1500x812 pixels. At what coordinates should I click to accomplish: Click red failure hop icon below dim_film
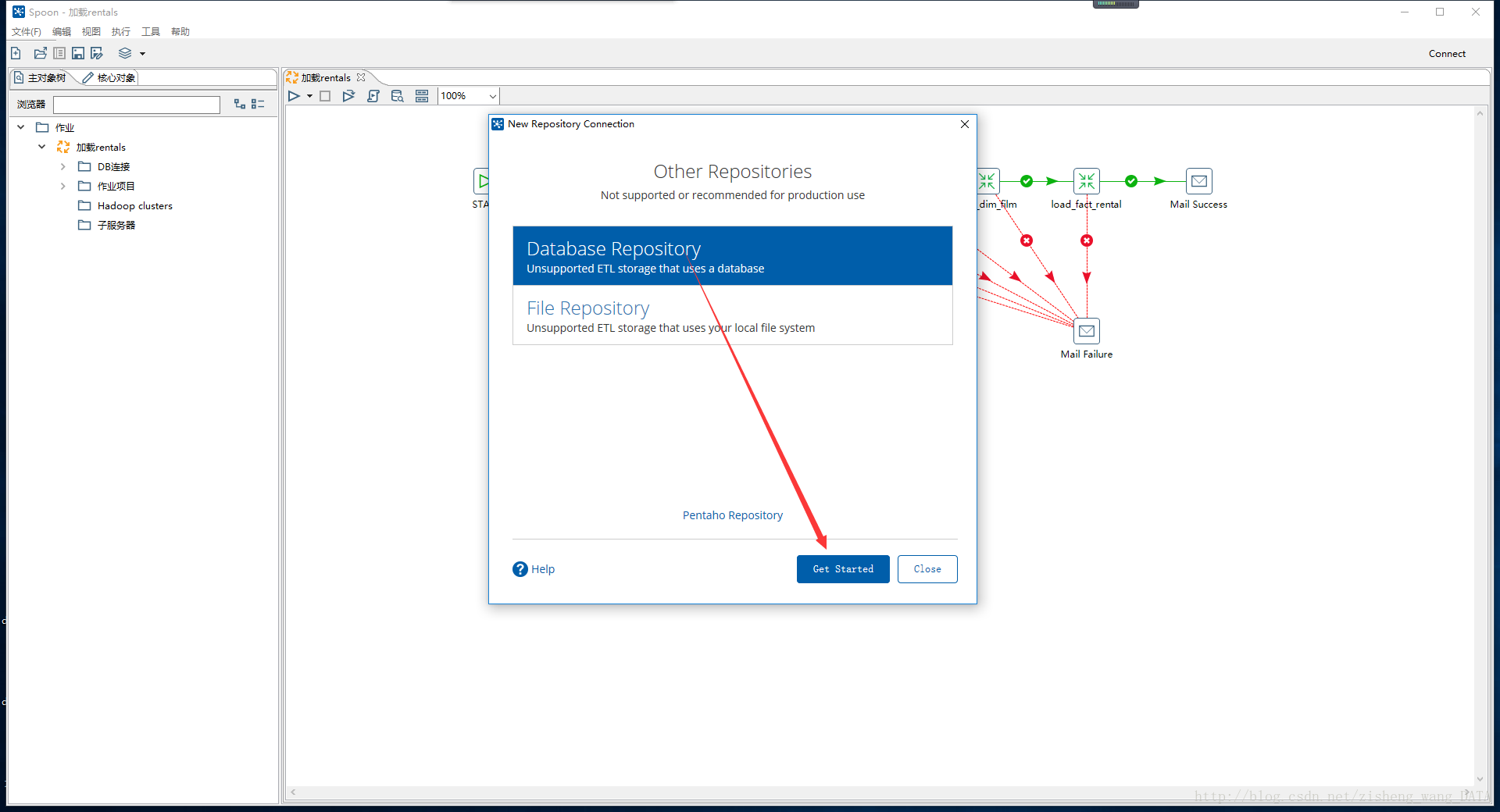point(1027,240)
